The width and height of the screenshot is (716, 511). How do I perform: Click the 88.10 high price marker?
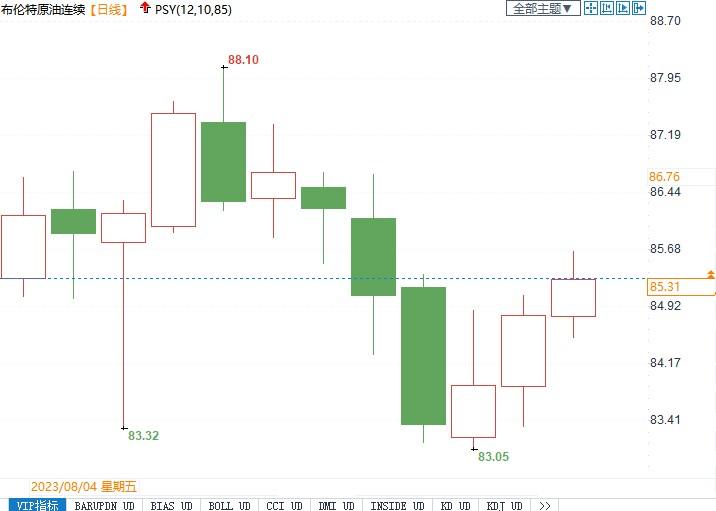[x=243, y=60]
